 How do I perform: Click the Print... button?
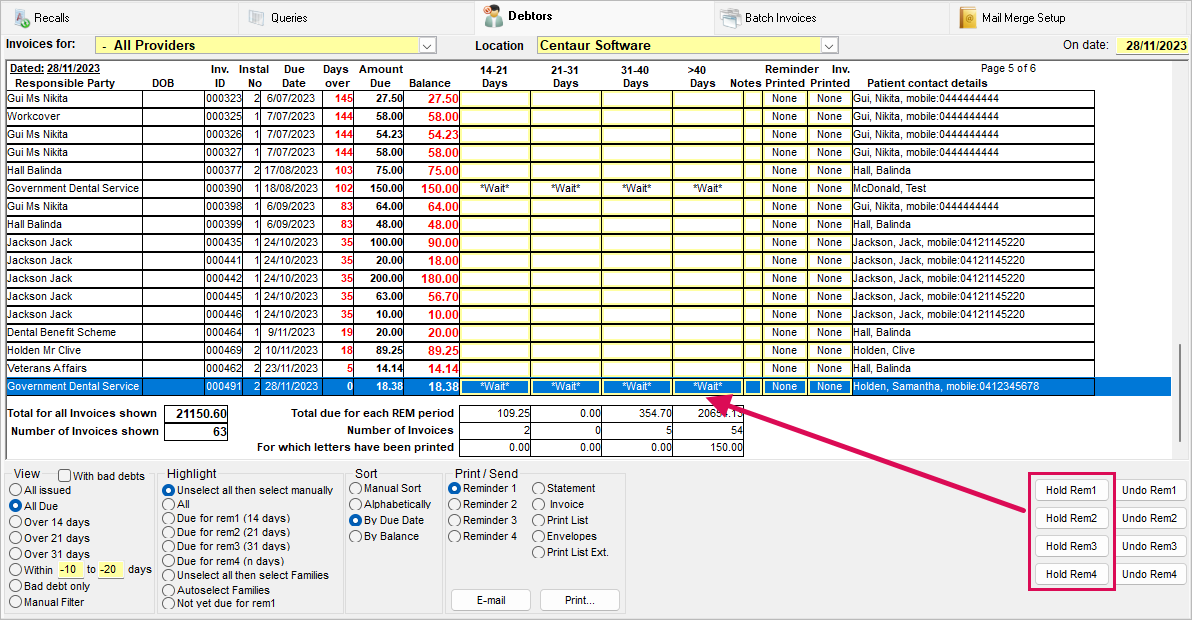coord(579,600)
